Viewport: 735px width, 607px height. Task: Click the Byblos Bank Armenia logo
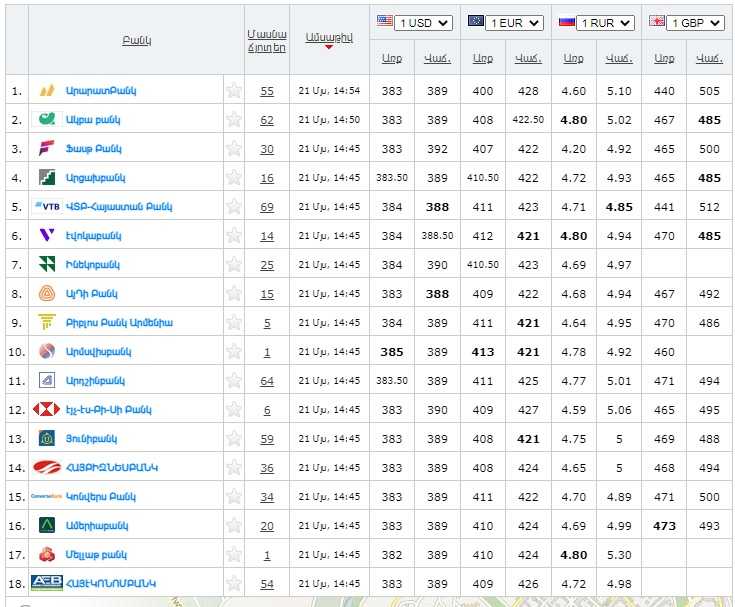coord(46,323)
